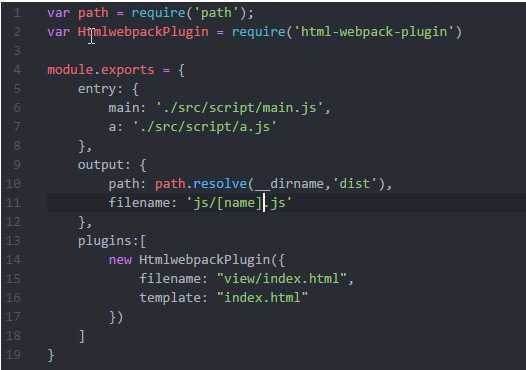Screen dimensions: 526x370
Task: Click the main: key on line 6
Action: pos(127,108)
